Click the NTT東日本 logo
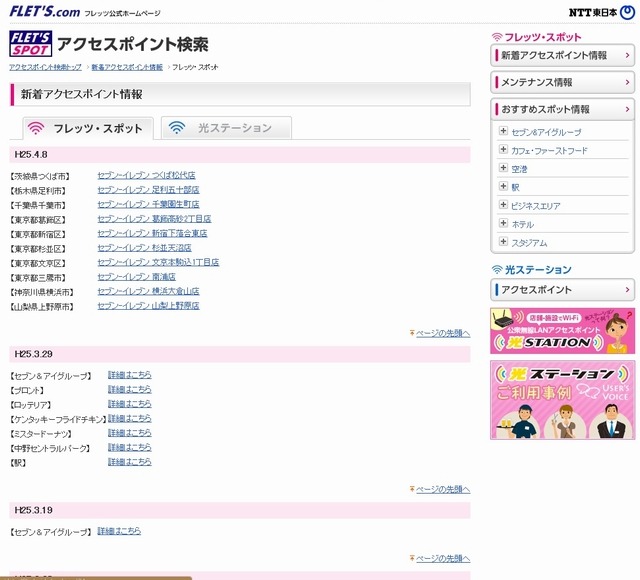Viewport: 640px width, 580px height. [x=602, y=13]
